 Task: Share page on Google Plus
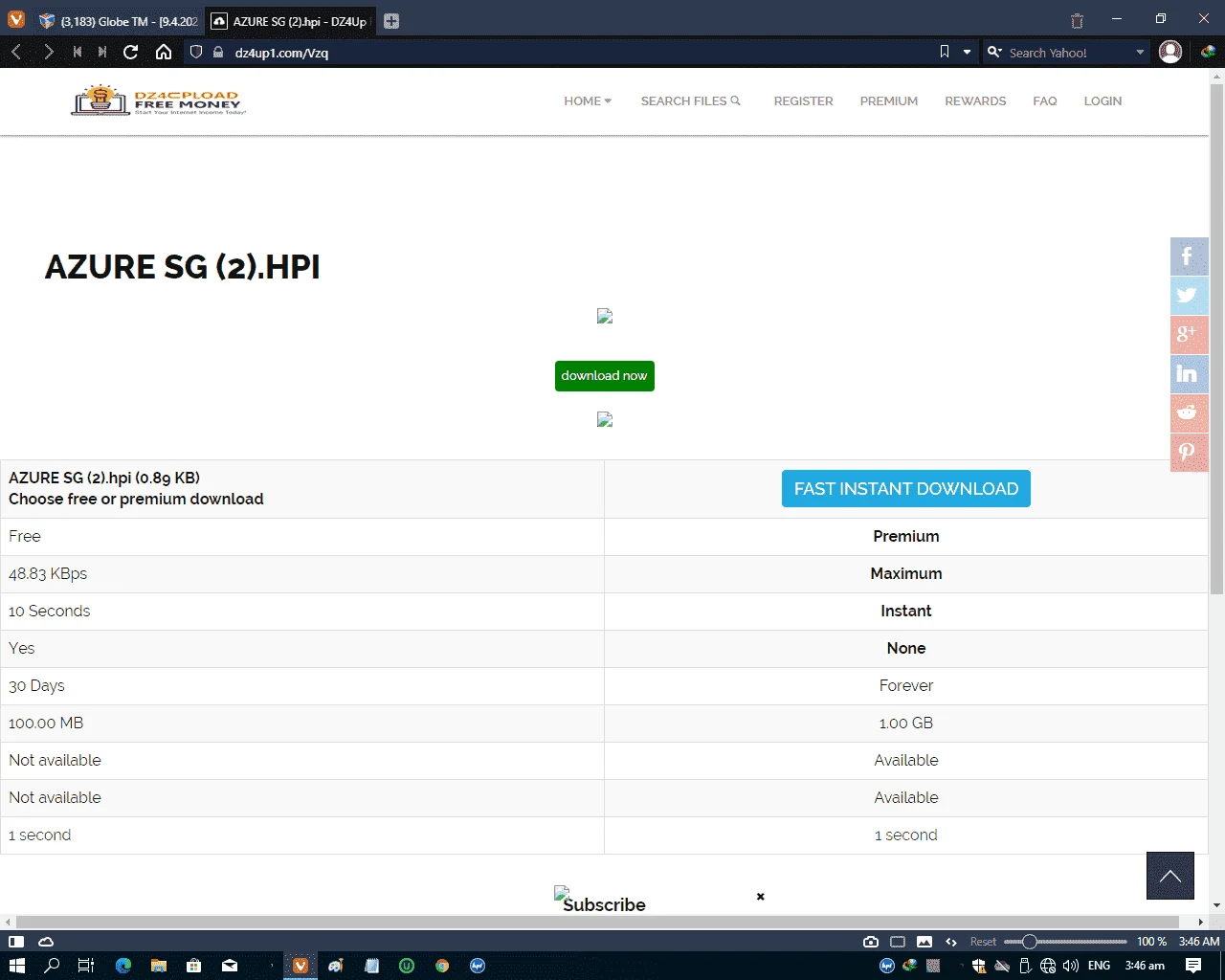pyautogui.click(x=1189, y=335)
